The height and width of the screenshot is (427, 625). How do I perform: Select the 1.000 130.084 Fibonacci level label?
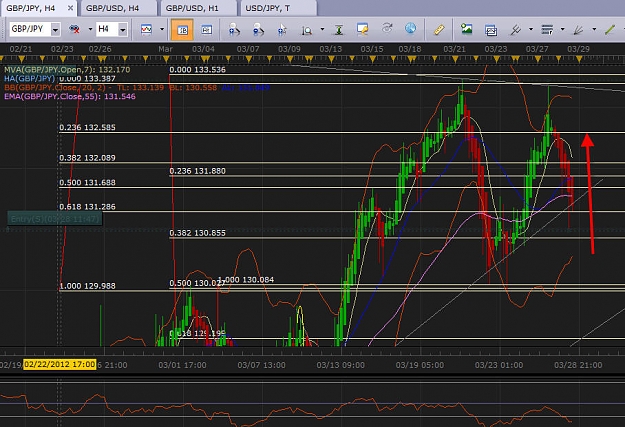click(248, 280)
